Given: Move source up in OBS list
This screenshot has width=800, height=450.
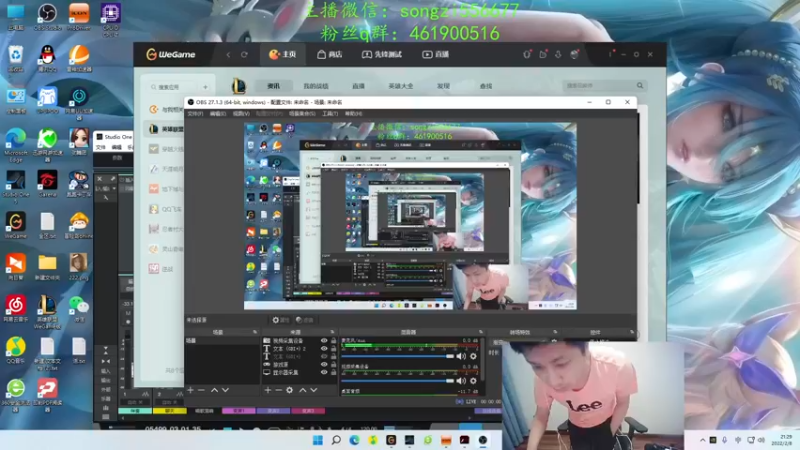Looking at the screenshot, I should [303, 390].
